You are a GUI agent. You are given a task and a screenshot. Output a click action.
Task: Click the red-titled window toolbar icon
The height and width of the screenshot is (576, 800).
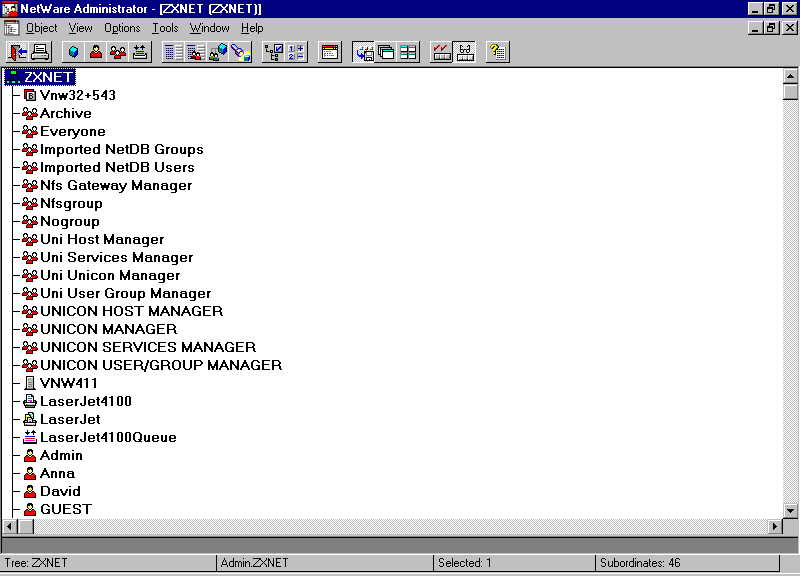[330, 52]
